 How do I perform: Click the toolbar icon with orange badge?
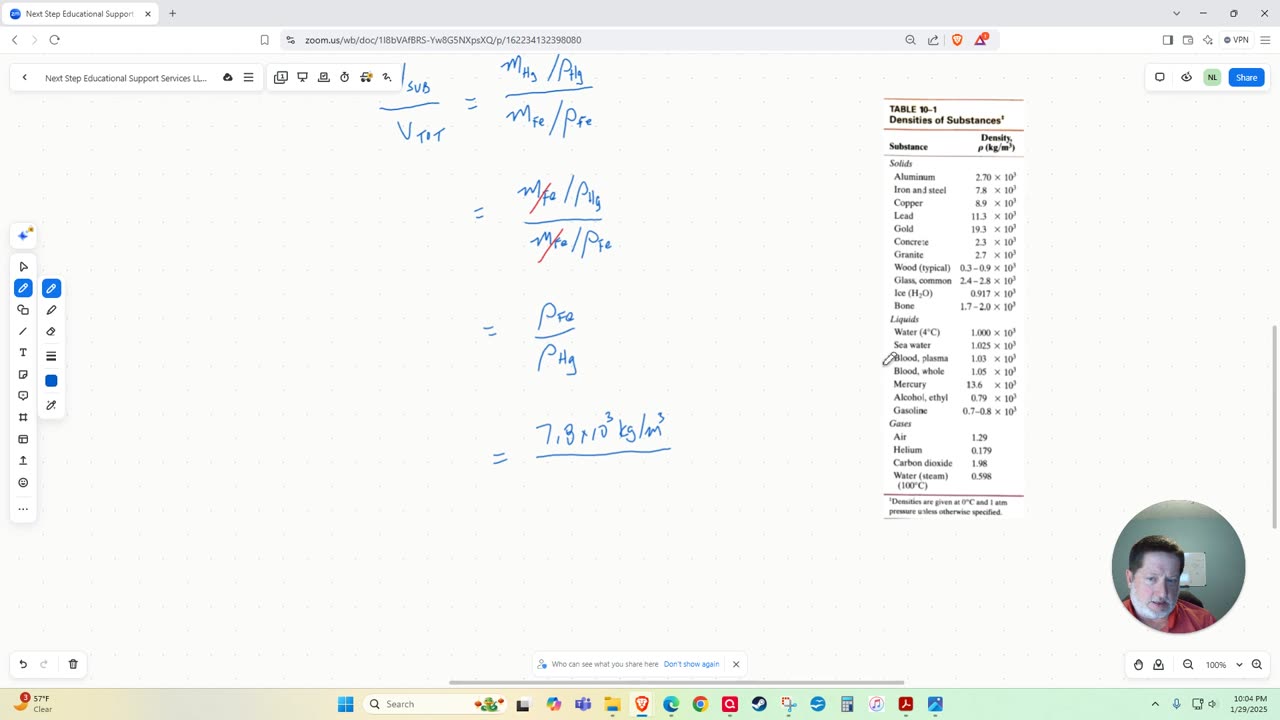366,77
